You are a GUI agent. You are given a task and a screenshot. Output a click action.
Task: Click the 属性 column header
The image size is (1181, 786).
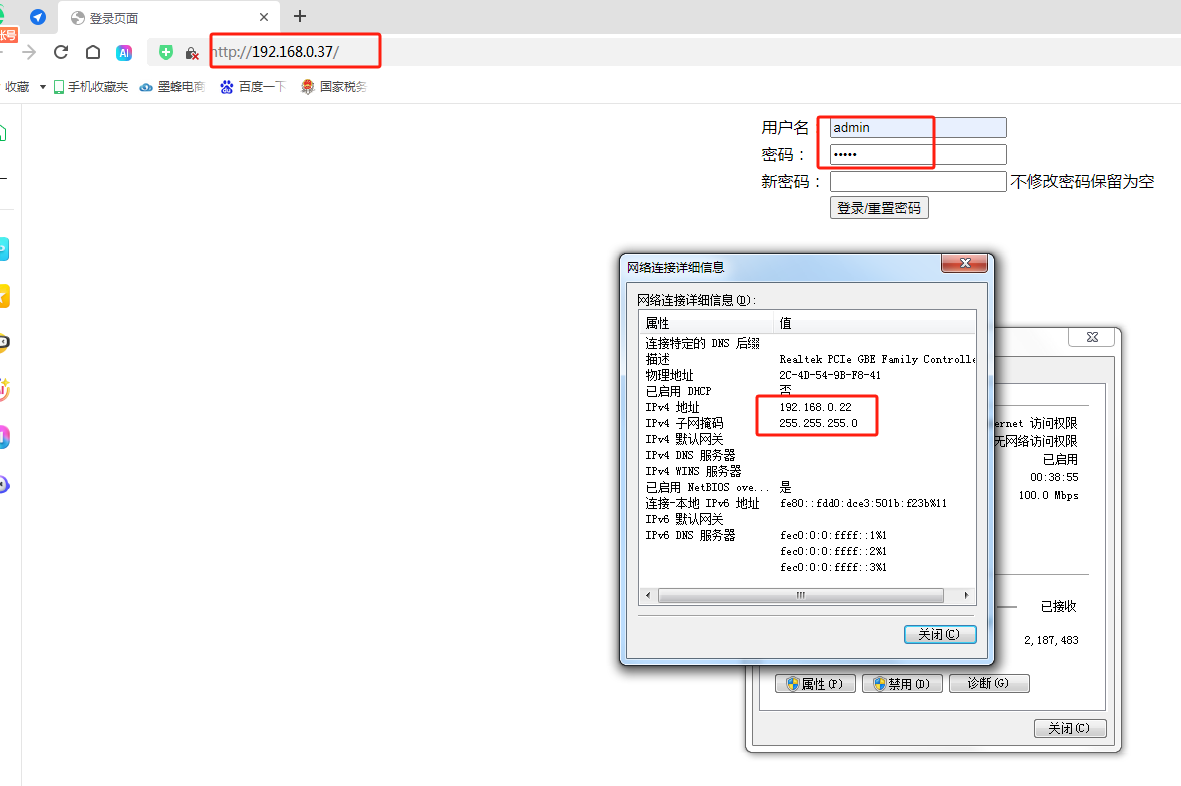[706, 323]
